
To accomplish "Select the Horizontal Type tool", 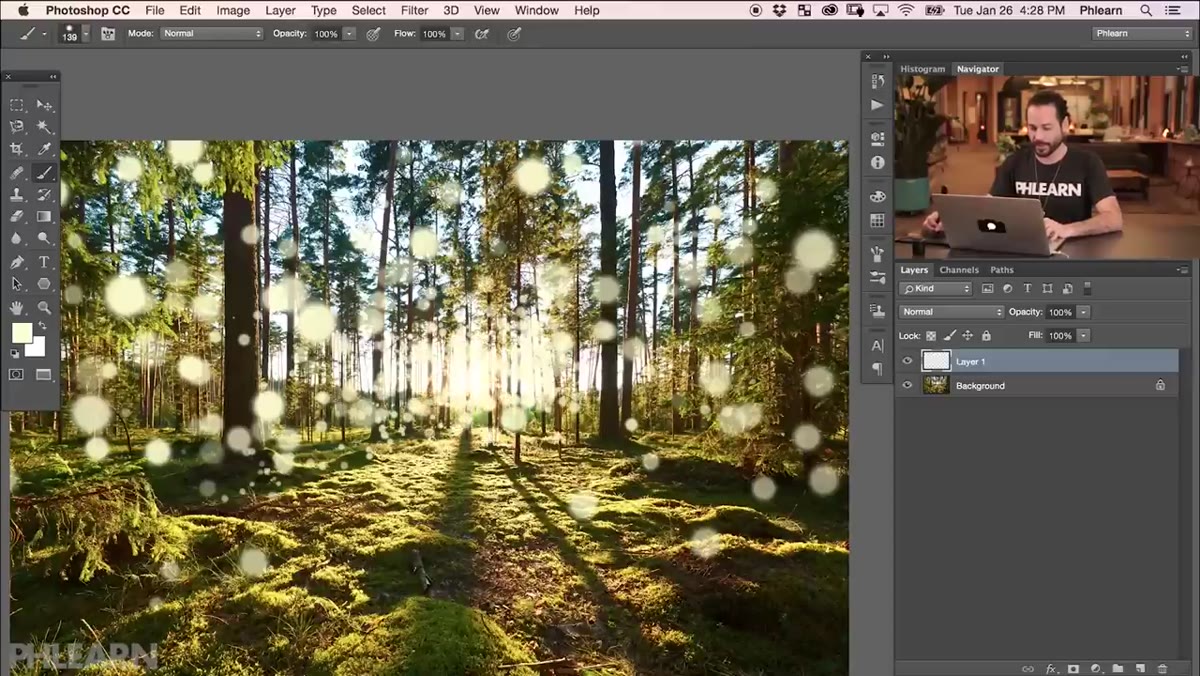I will pyautogui.click(x=44, y=262).
